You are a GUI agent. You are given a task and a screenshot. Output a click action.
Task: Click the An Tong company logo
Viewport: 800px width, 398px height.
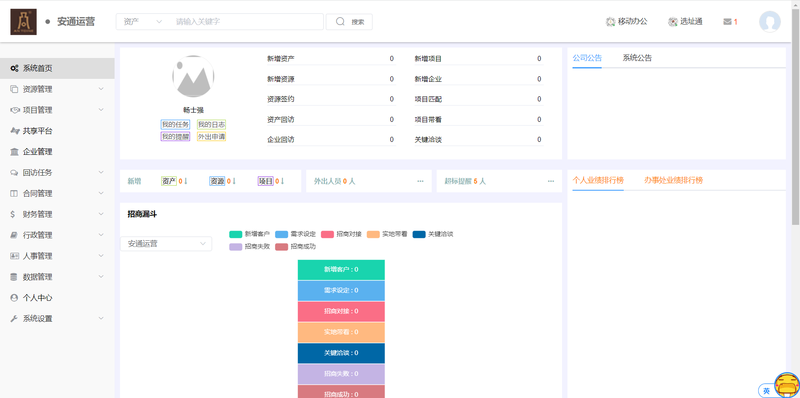click(23, 22)
